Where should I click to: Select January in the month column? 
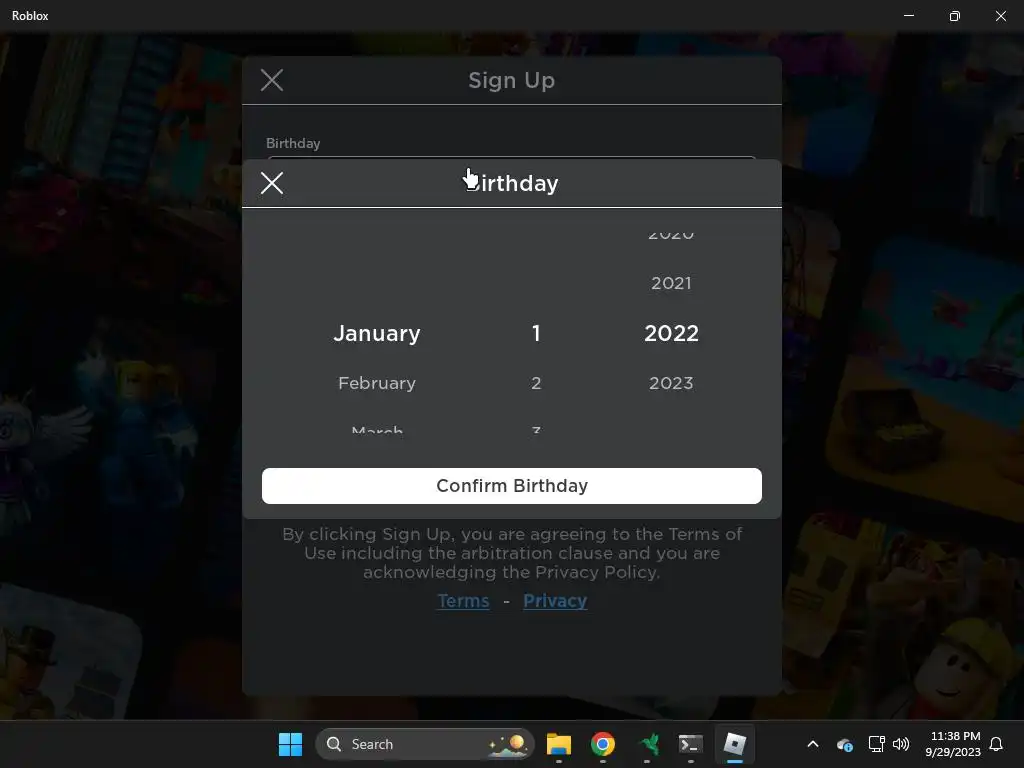(x=377, y=333)
